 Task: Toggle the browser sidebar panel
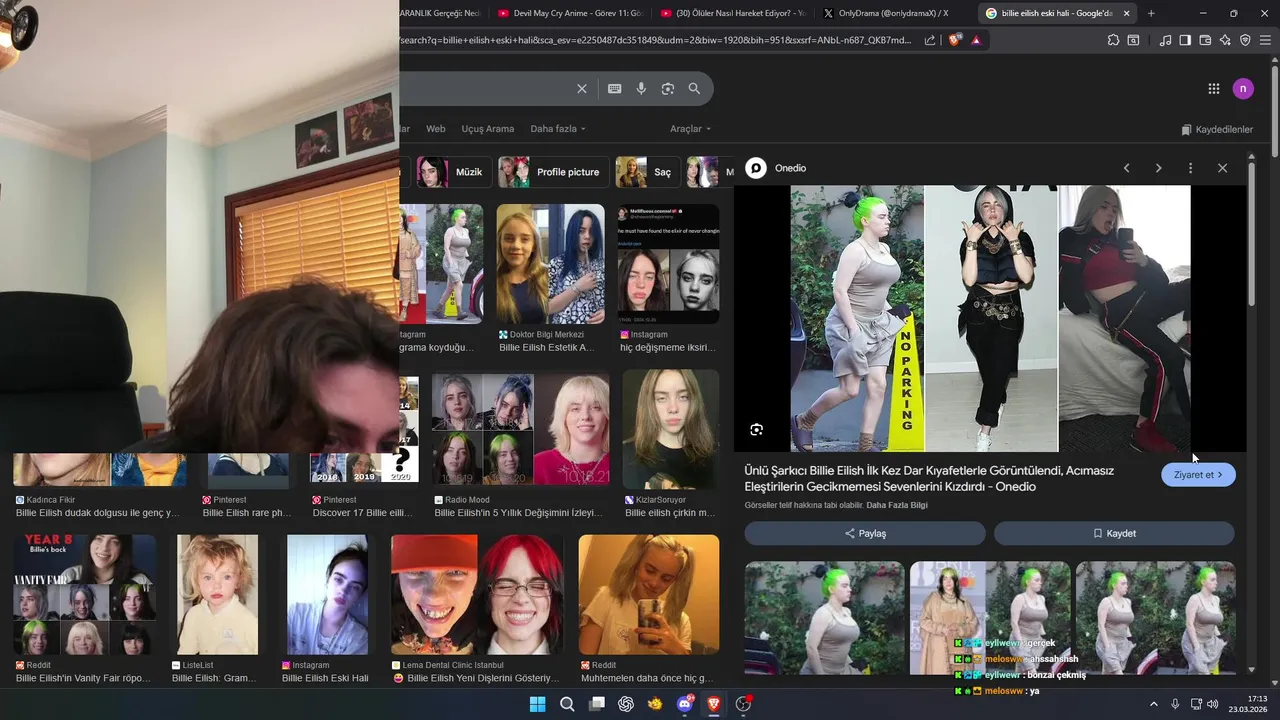coord(1185,40)
